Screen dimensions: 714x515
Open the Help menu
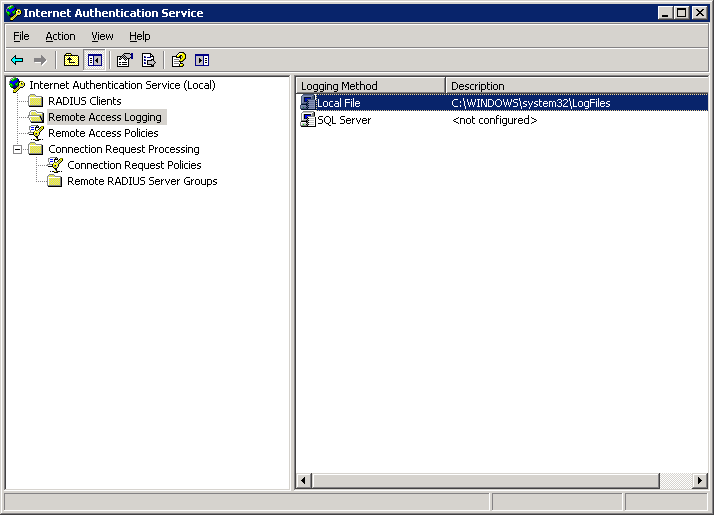pos(139,36)
